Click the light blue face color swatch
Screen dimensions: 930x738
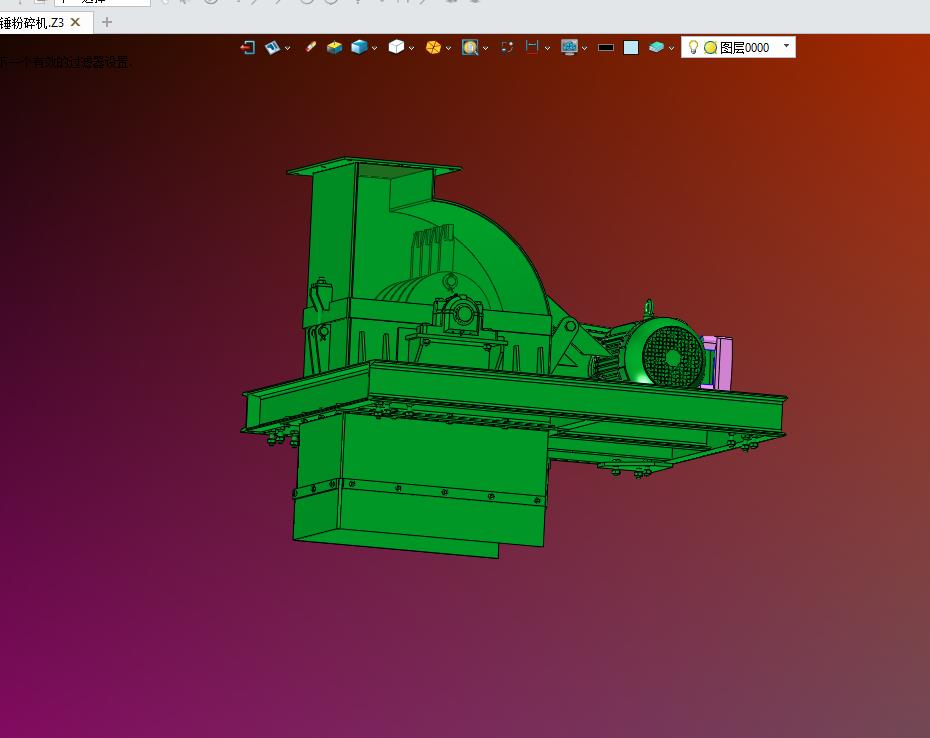631,47
